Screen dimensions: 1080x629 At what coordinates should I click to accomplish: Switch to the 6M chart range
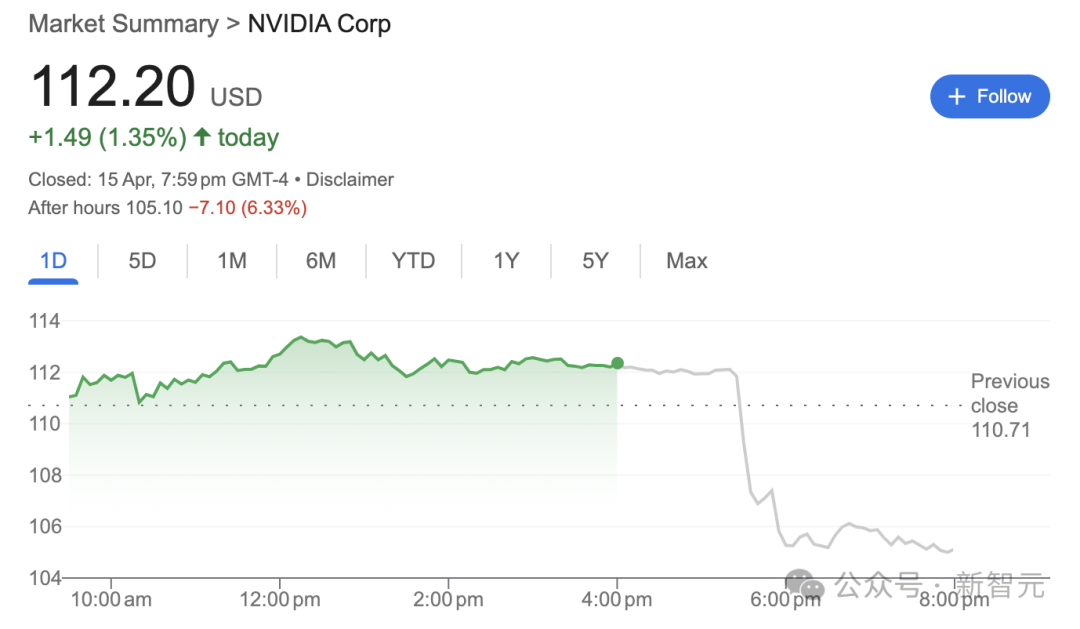[x=321, y=261]
